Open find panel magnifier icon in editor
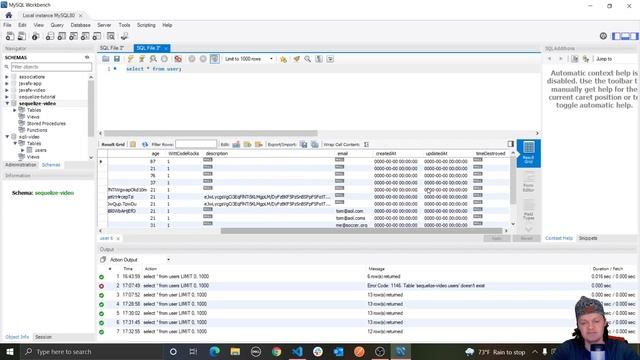This screenshot has width=640, height=360. (307, 59)
